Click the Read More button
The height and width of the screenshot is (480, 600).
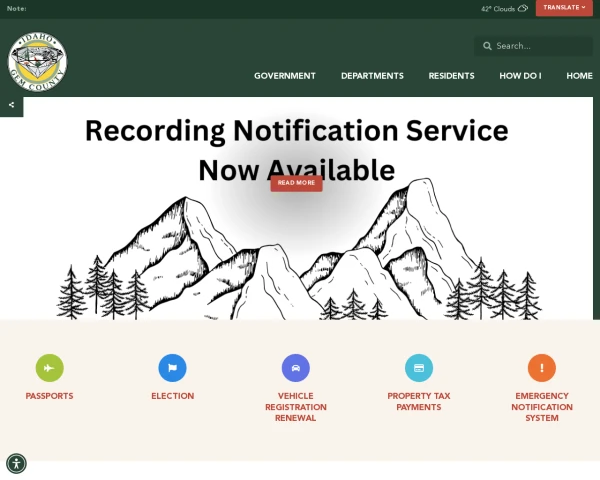pyautogui.click(x=297, y=183)
